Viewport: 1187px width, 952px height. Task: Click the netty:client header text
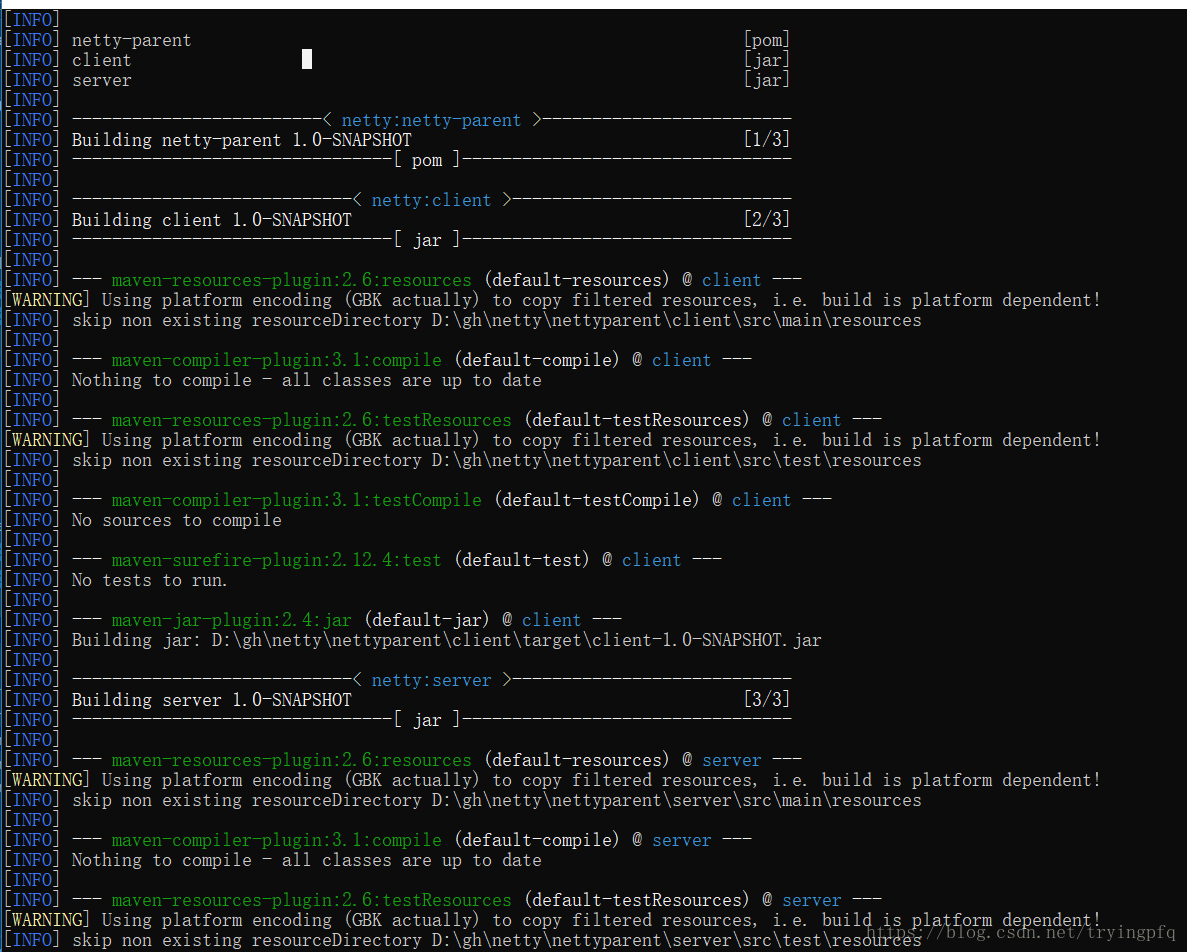click(431, 201)
